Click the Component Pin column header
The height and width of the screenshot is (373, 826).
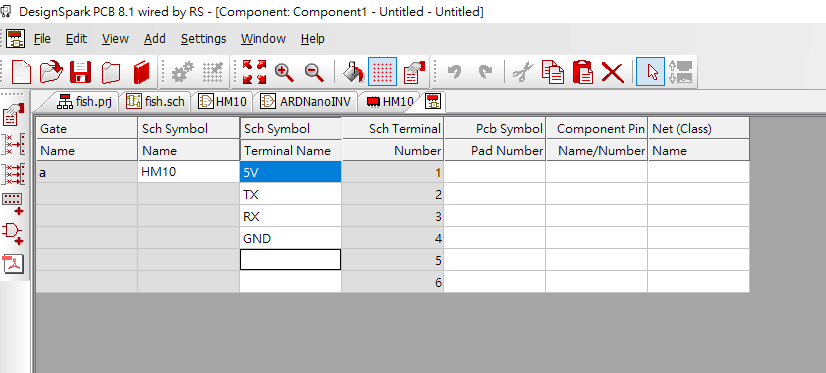(x=596, y=129)
